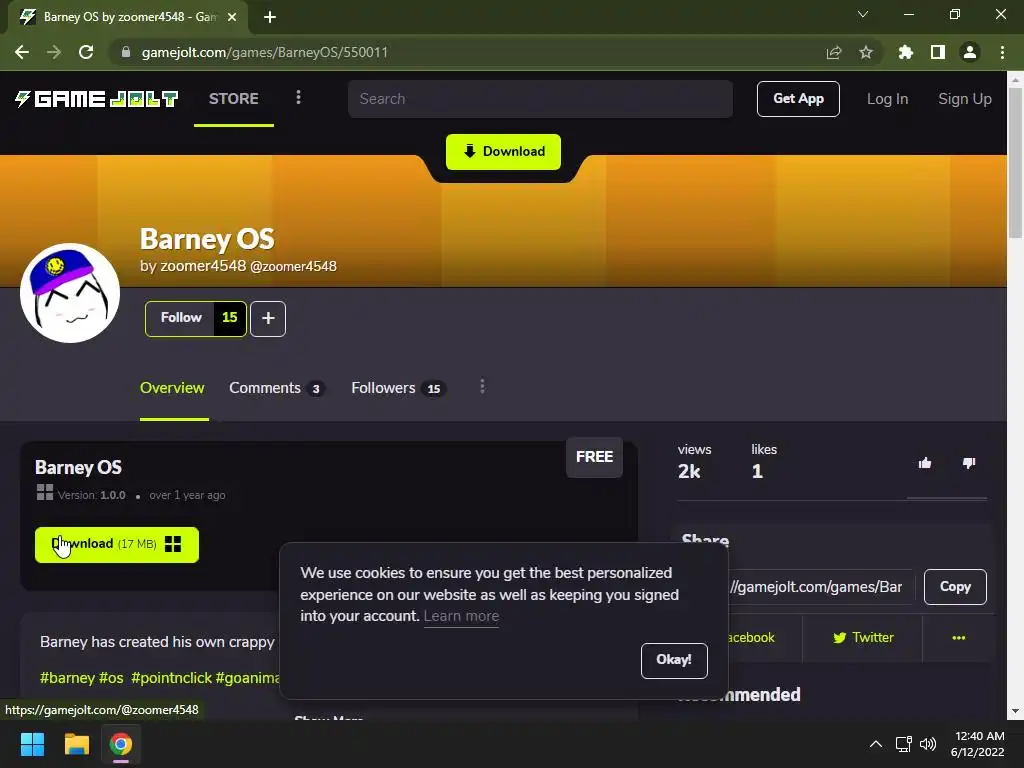
Task: Click the Copy button for share link
Action: pos(955,586)
